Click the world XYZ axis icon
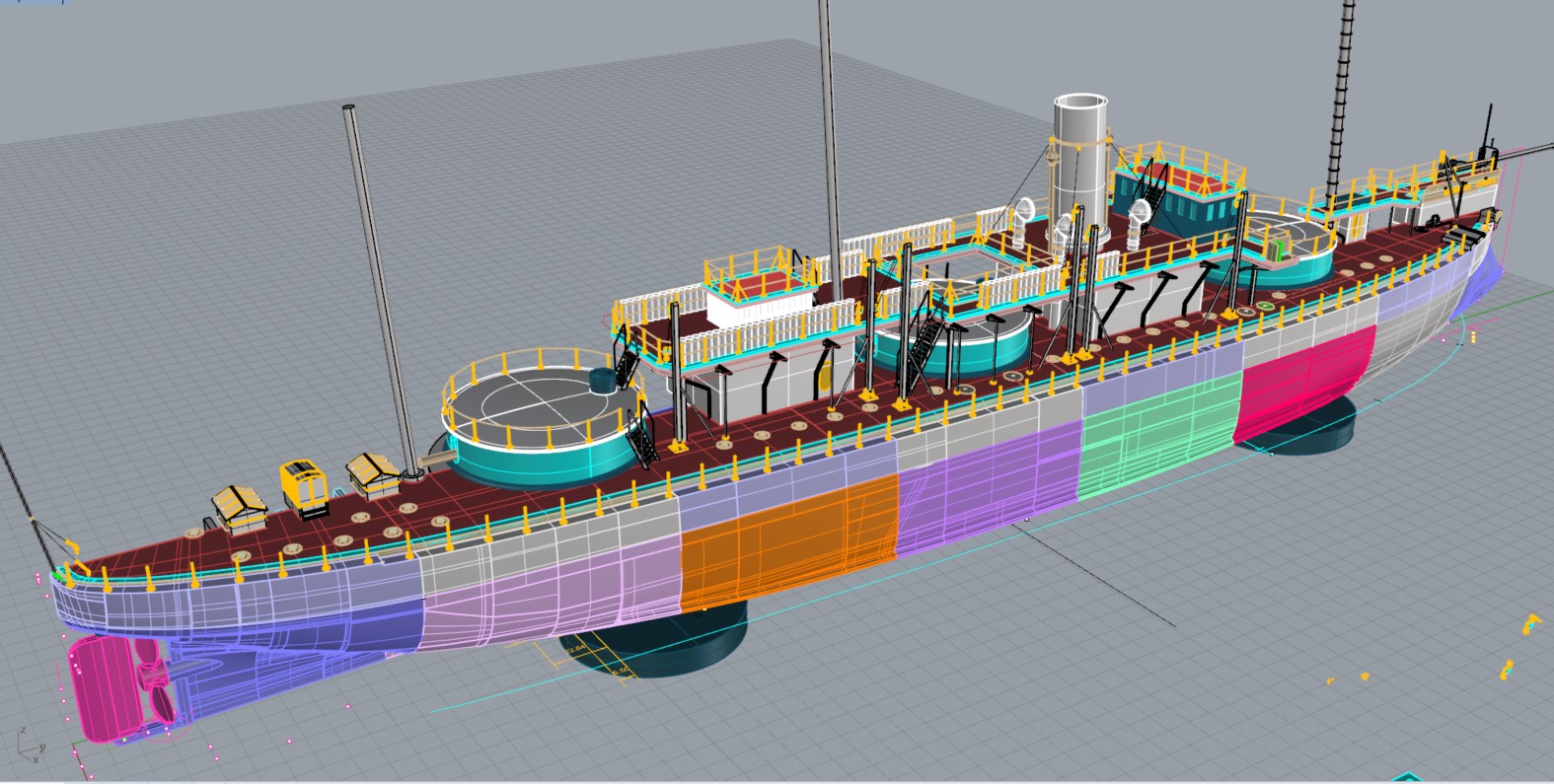The image size is (1554, 784). tap(29, 748)
